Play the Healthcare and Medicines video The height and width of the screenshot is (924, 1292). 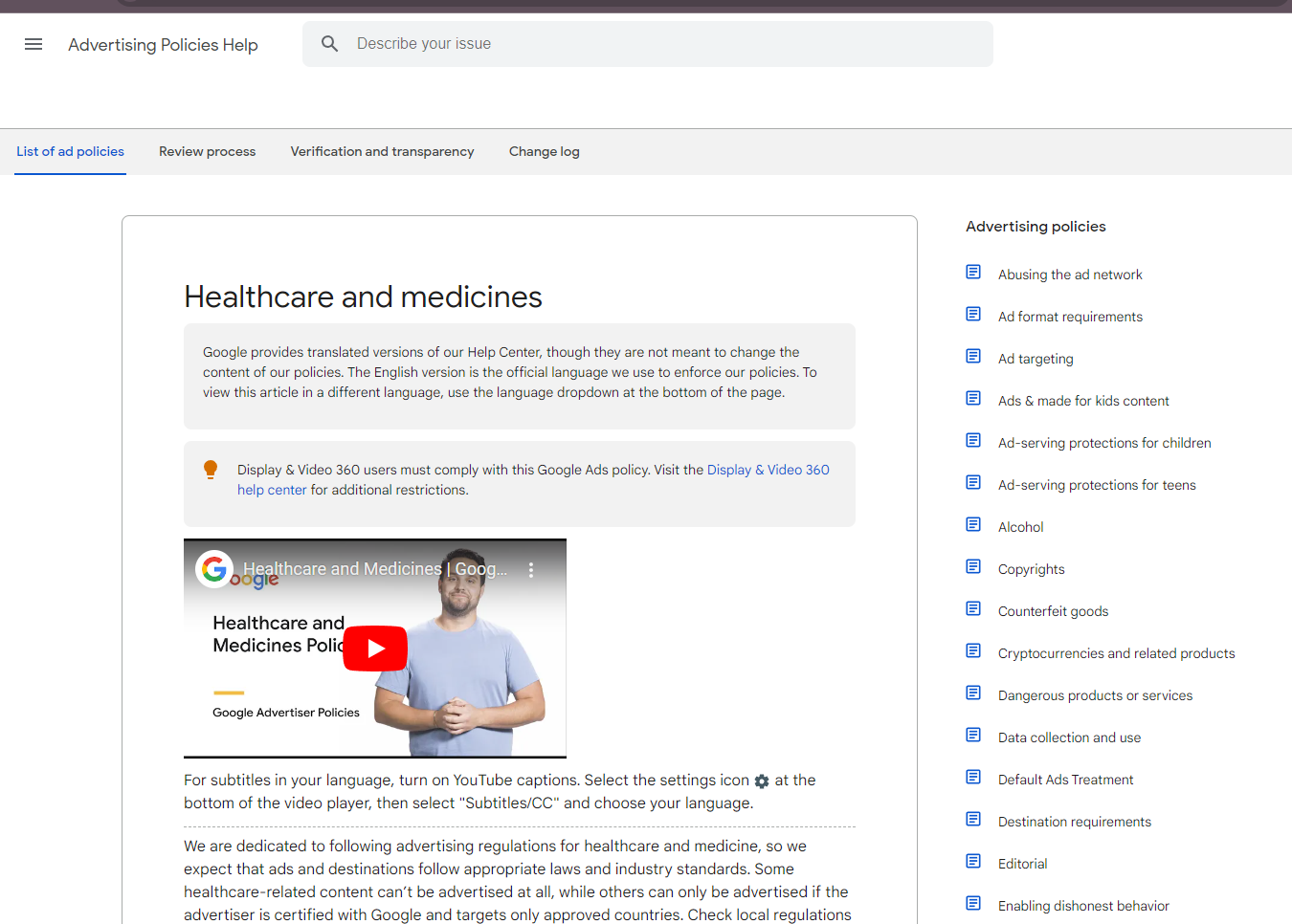tap(374, 648)
